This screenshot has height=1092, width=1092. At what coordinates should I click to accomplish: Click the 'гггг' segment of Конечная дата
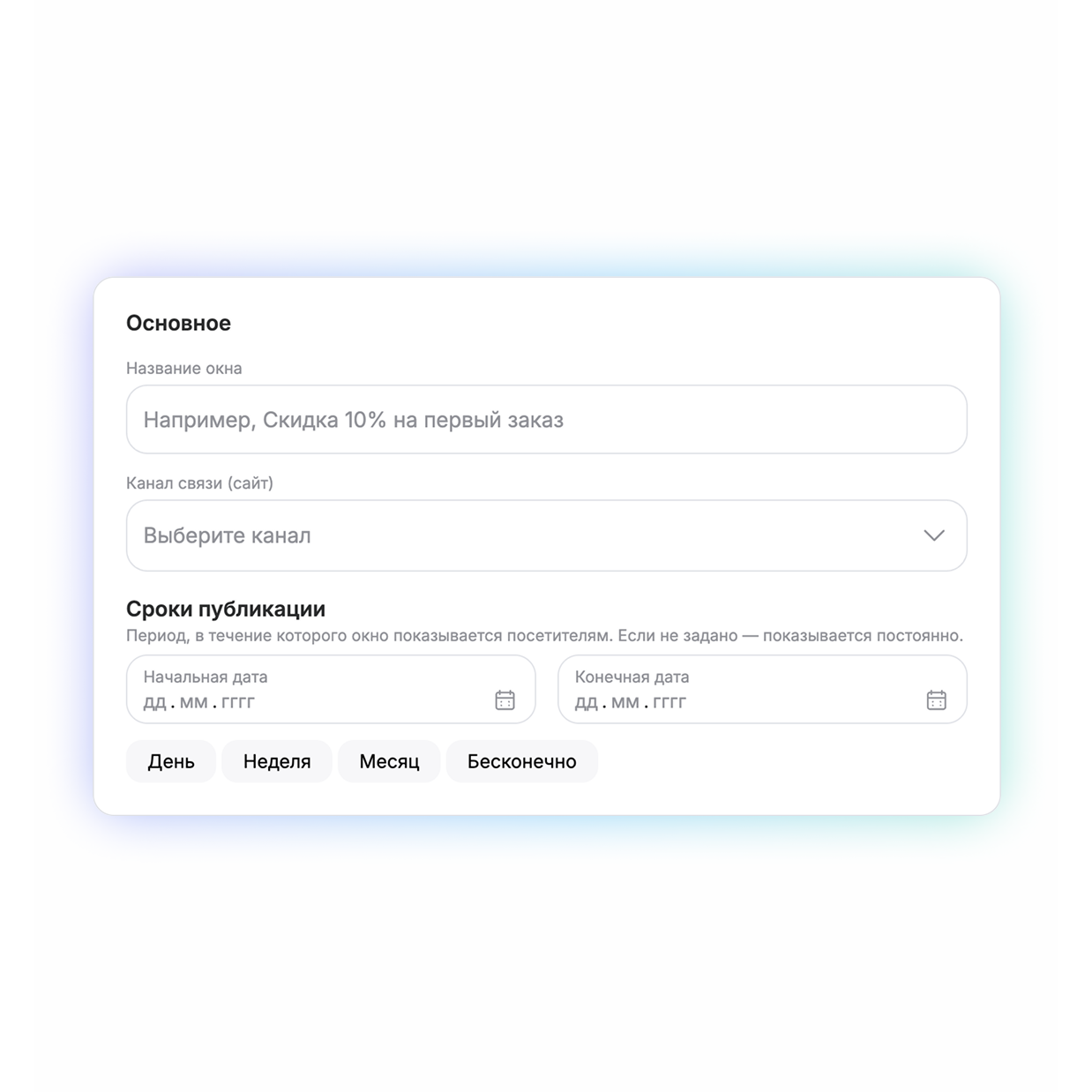pyautogui.click(x=669, y=703)
